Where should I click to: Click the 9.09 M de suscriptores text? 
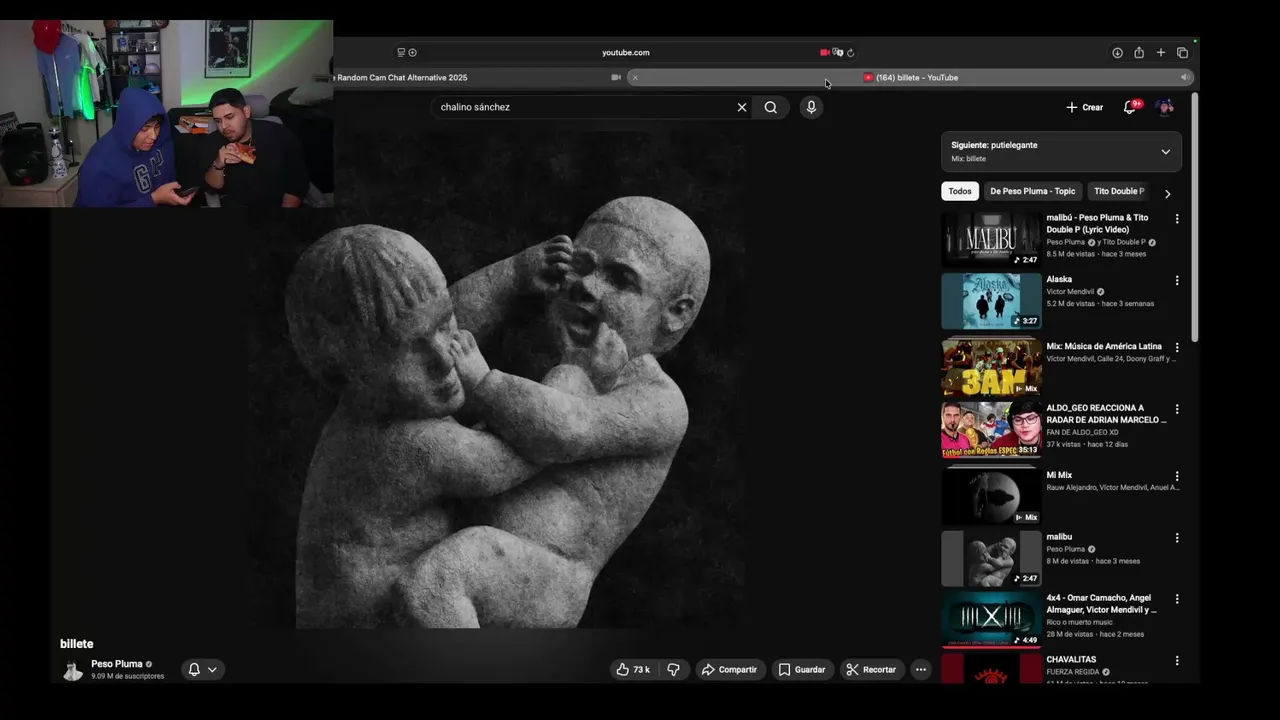pyautogui.click(x=128, y=677)
